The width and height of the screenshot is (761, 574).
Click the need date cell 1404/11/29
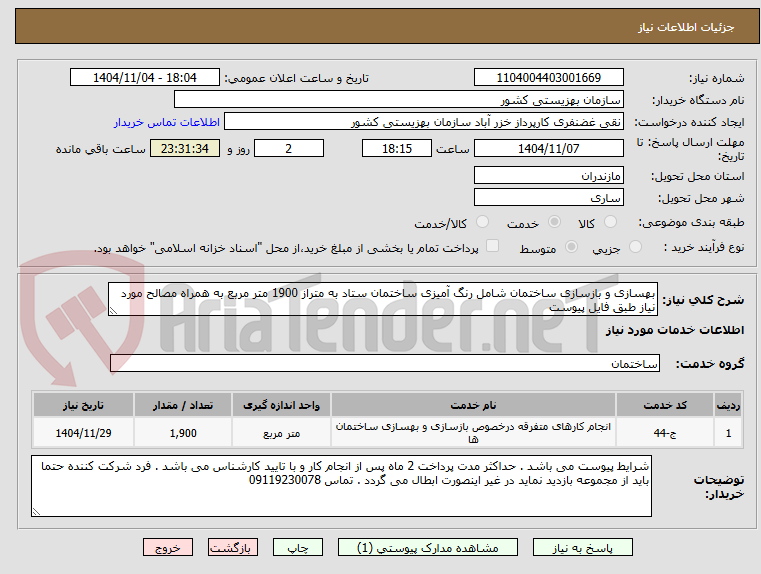point(83,433)
